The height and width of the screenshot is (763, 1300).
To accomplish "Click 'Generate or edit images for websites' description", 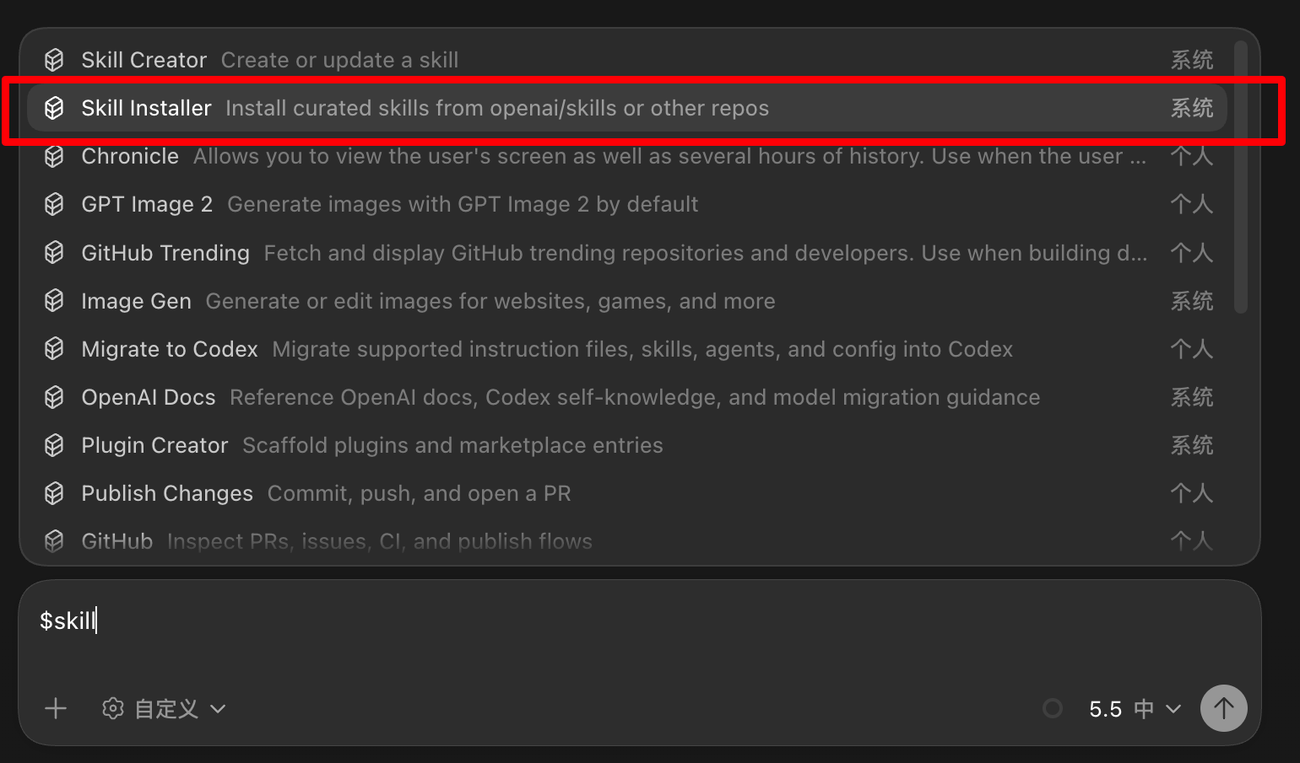I will (x=490, y=301).
